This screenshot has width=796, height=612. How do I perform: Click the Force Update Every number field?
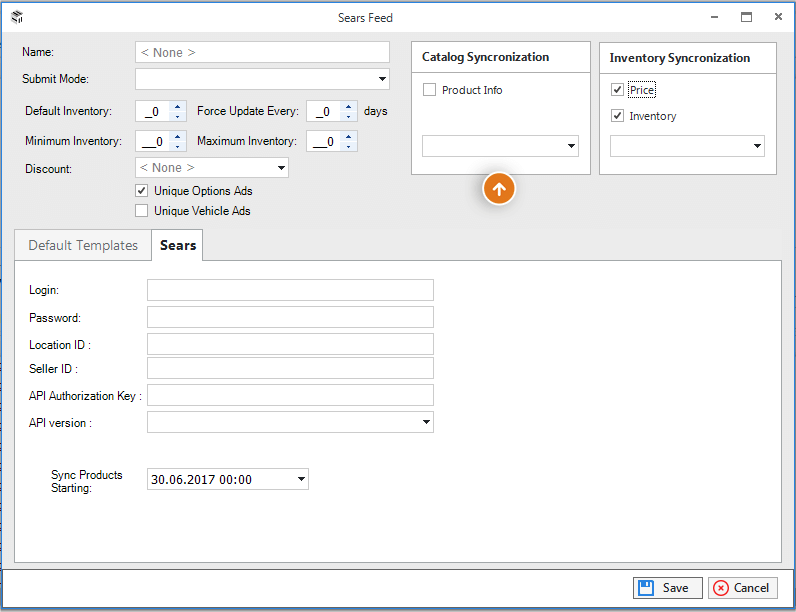pyautogui.click(x=324, y=111)
